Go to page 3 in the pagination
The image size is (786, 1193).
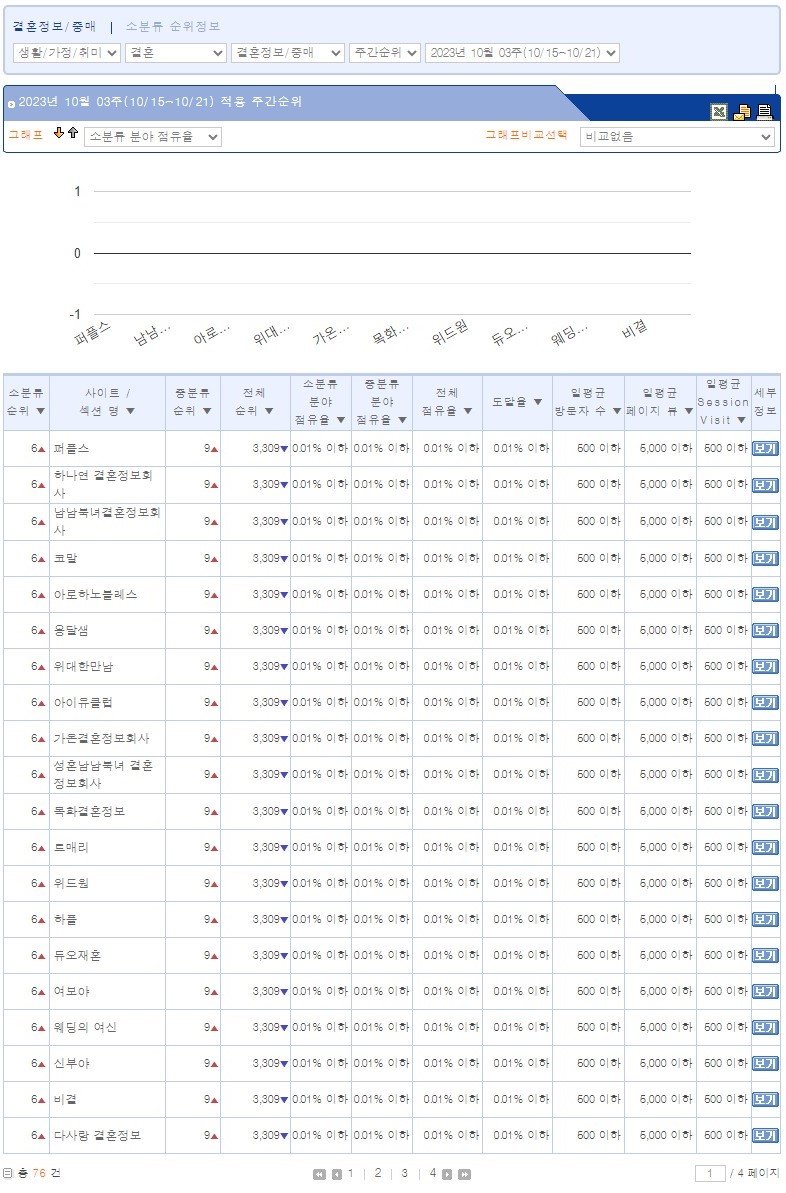(x=404, y=1173)
